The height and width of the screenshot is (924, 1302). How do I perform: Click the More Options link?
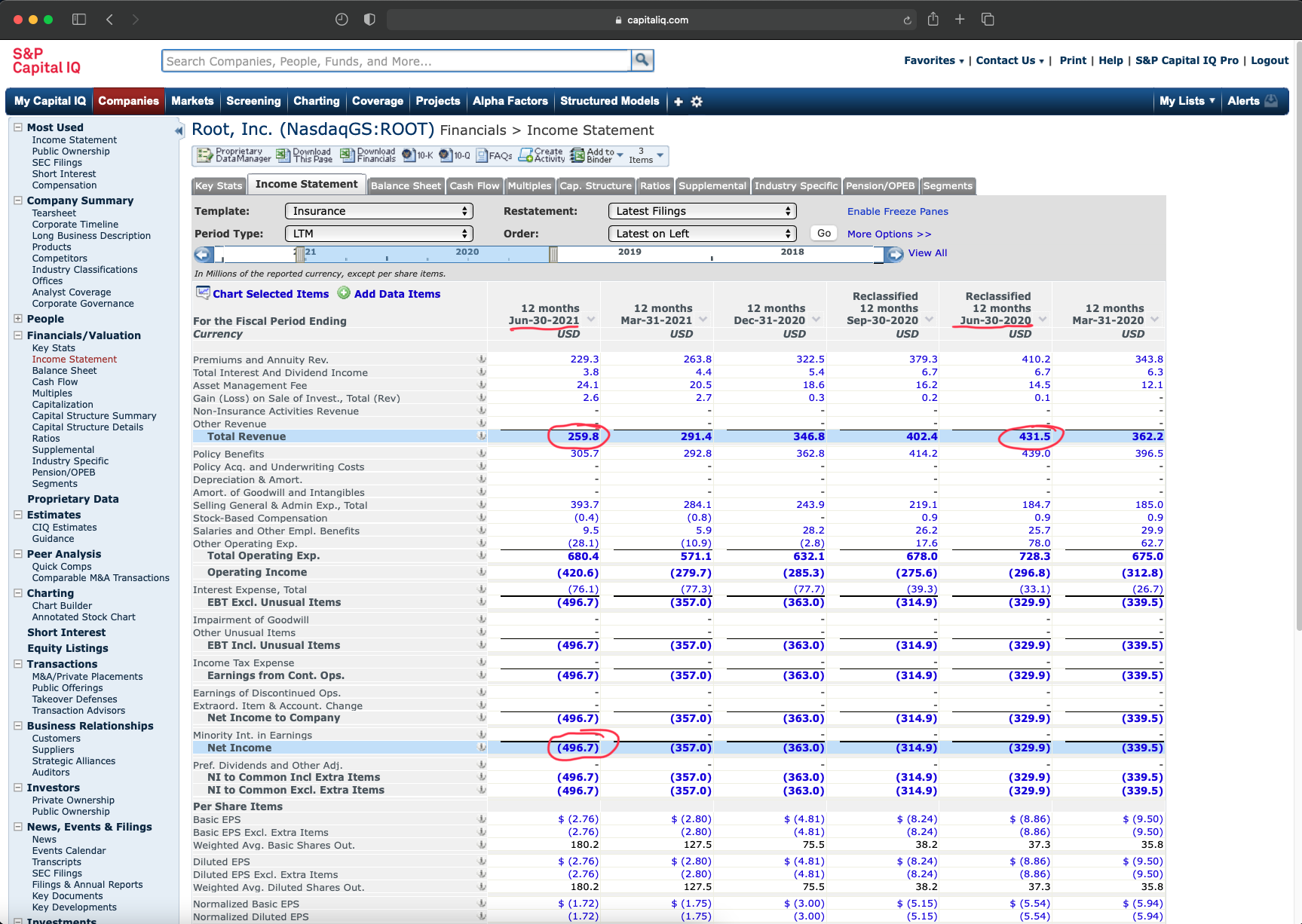point(890,234)
